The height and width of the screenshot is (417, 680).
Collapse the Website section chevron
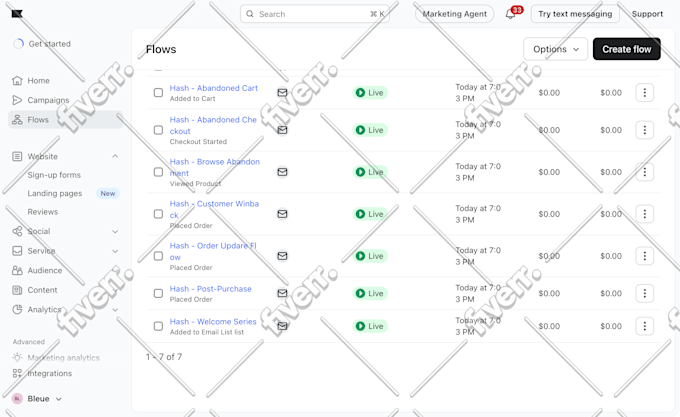115,156
